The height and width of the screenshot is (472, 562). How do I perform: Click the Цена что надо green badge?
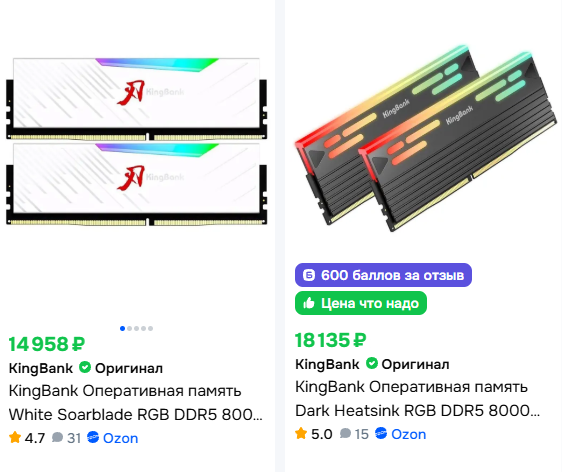[x=361, y=303]
